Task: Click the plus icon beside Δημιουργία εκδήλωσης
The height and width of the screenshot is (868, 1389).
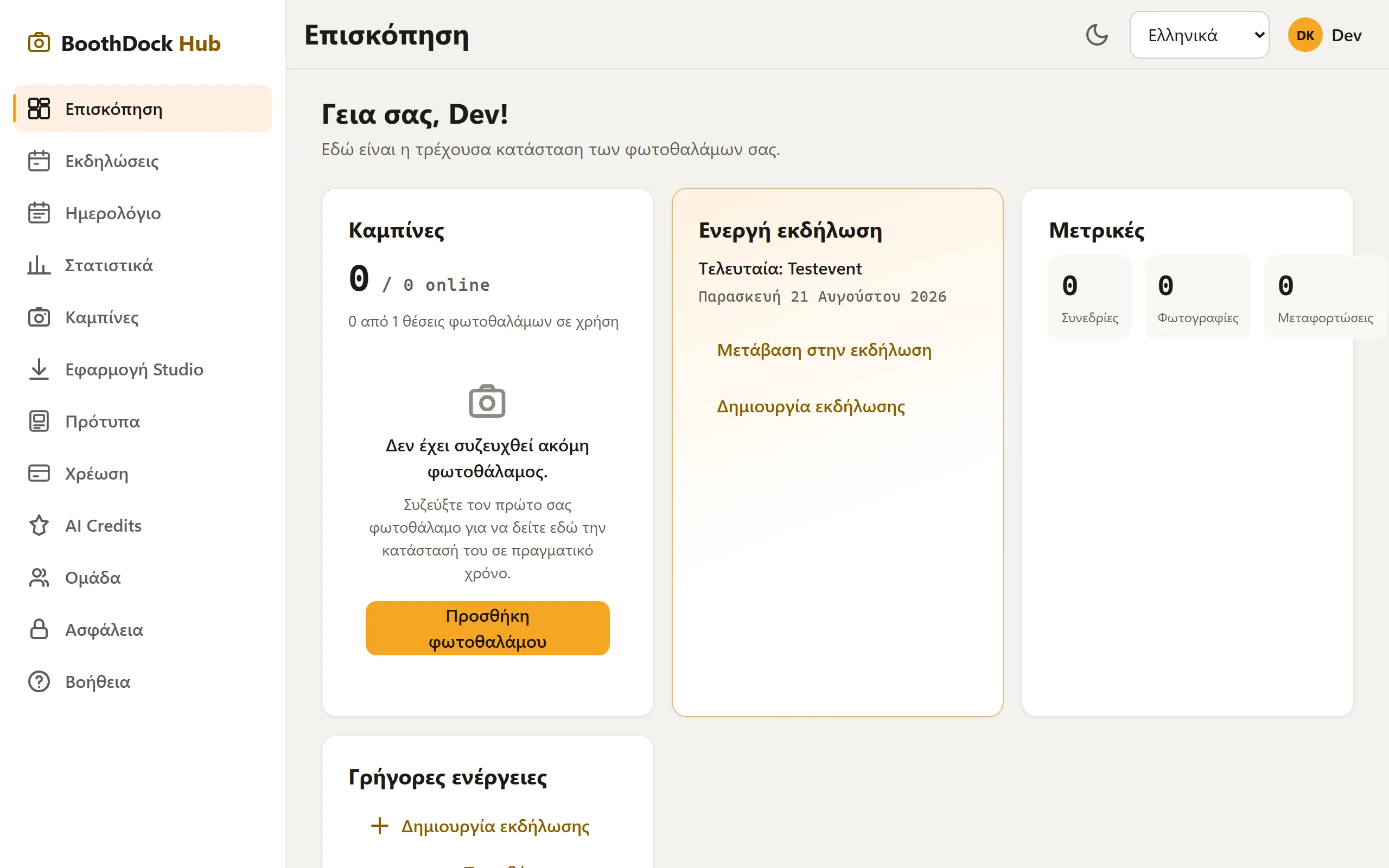Action: [x=380, y=826]
